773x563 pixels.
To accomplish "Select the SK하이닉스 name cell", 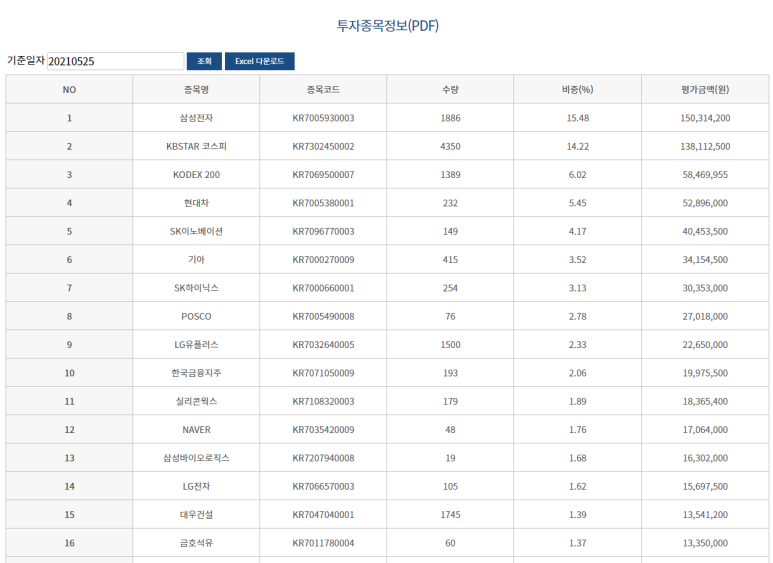I will [x=196, y=288].
